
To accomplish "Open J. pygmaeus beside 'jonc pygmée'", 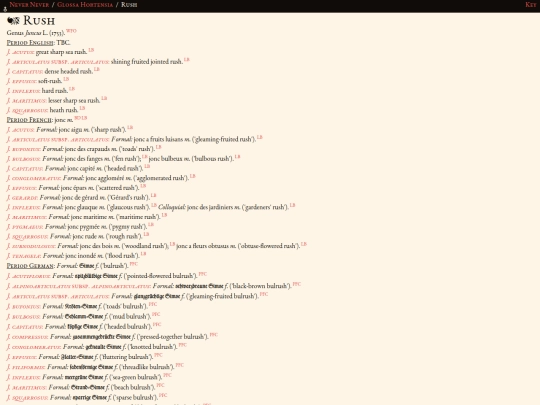I will [25, 227].
